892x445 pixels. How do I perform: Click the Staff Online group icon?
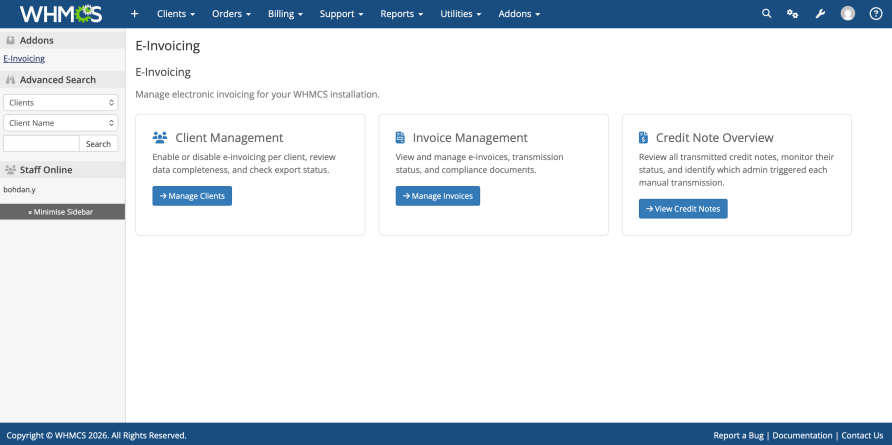coord(10,170)
